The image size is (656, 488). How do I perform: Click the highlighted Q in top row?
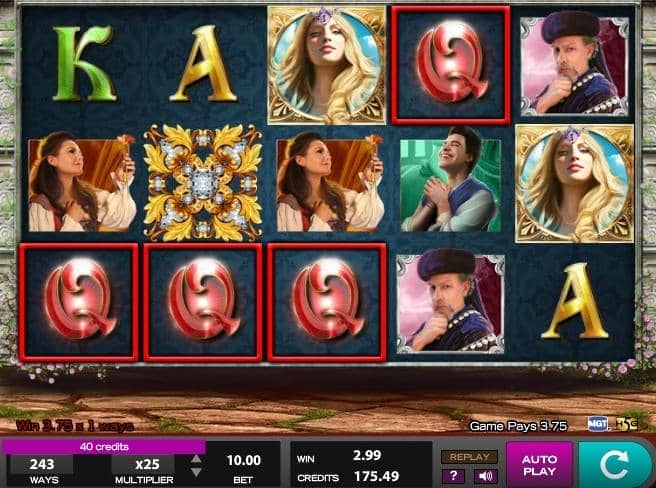pos(451,65)
